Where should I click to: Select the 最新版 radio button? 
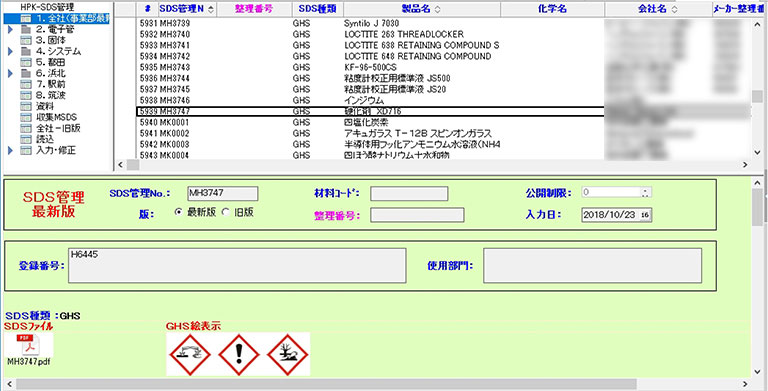pos(179,212)
